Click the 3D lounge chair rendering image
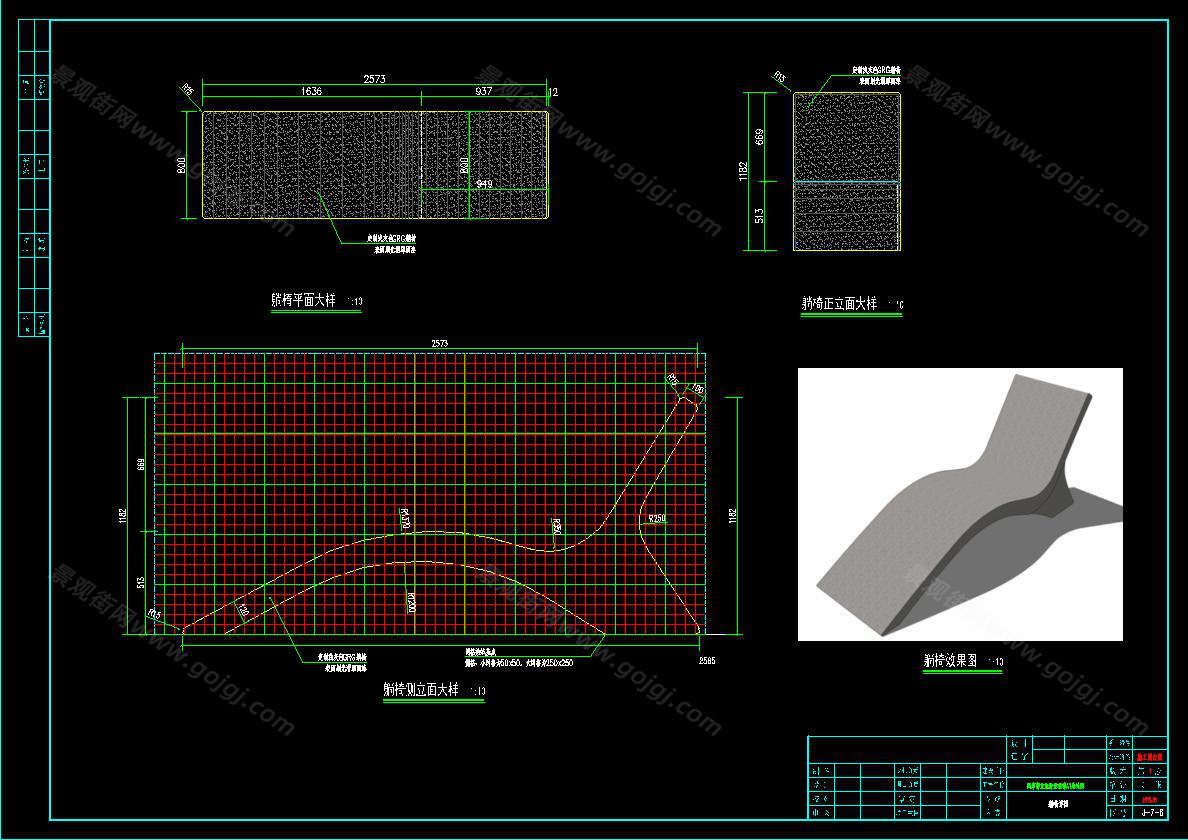This screenshot has height=840, width=1188. (x=958, y=504)
